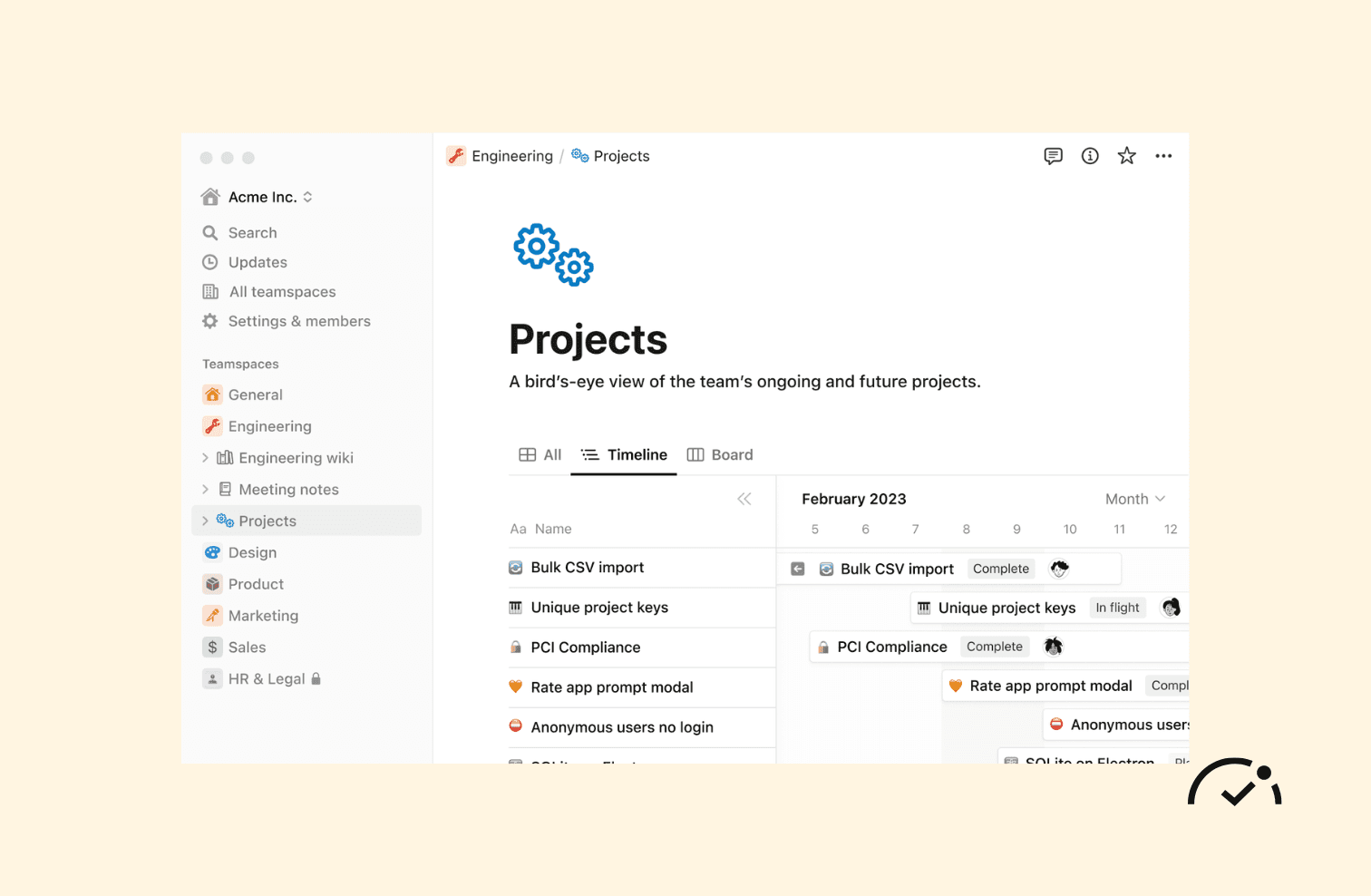Click assignee avatar on PCI Compliance bar
The height and width of the screenshot is (896, 1371).
point(1053,647)
